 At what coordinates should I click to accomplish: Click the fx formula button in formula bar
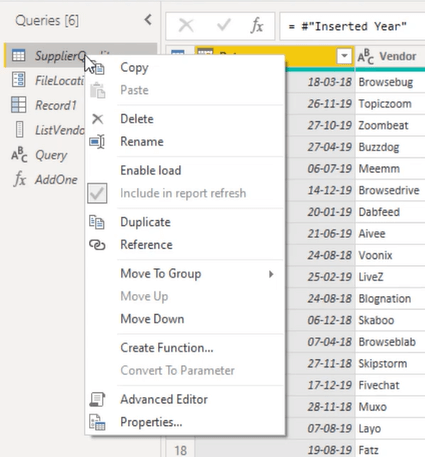coord(257,26)
